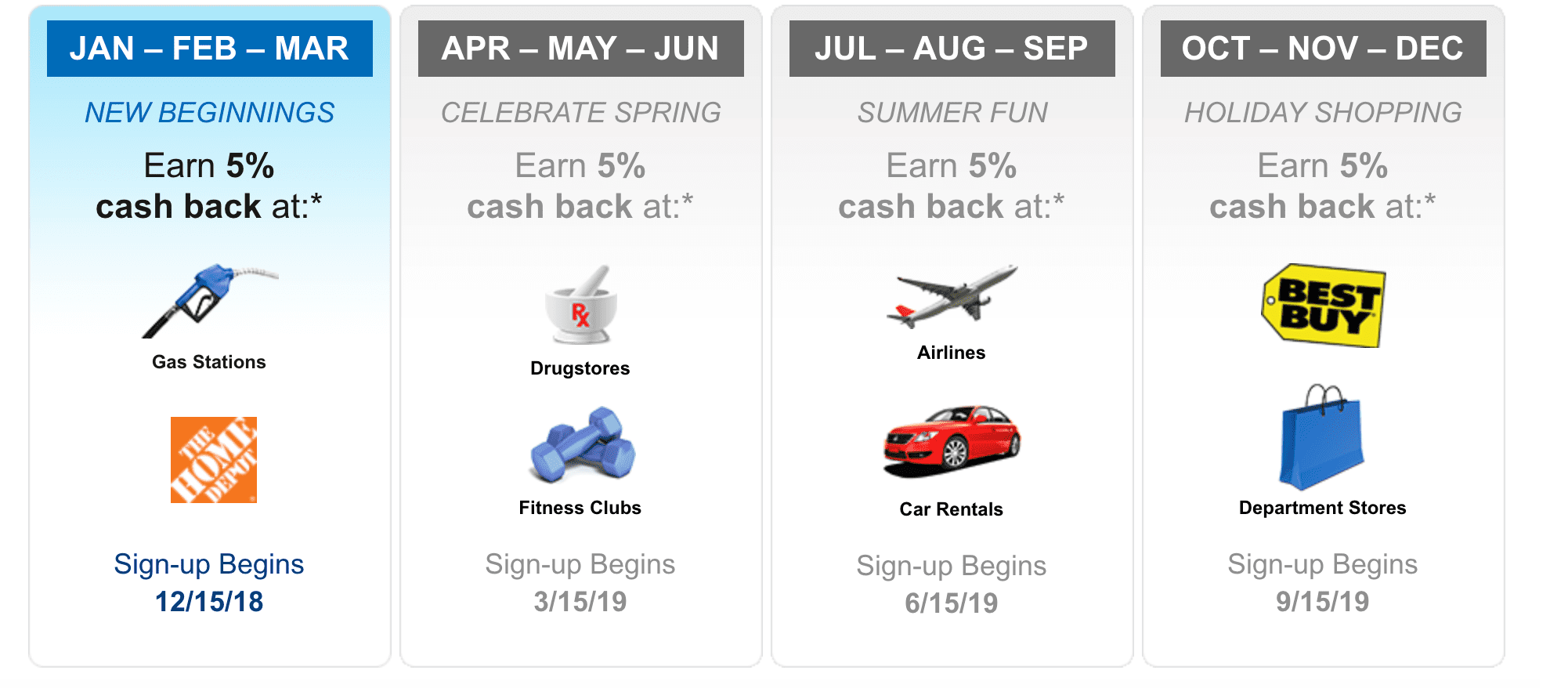This screenshot has width=1568, height=688.
Task: Click the blue gas pump nozzle icon
Action: coord(210,301)
